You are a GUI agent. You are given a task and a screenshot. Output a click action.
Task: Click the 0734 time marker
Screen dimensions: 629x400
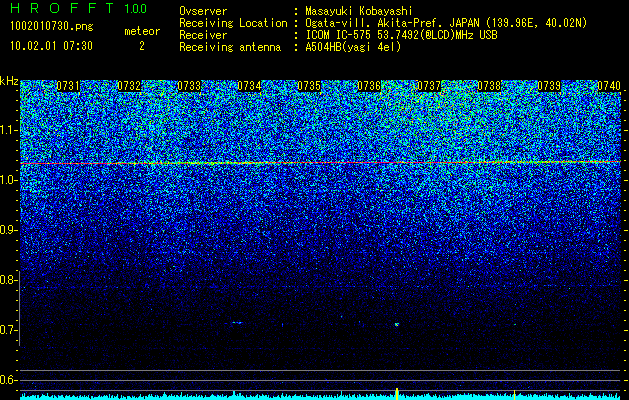click(x=249, y=86)
